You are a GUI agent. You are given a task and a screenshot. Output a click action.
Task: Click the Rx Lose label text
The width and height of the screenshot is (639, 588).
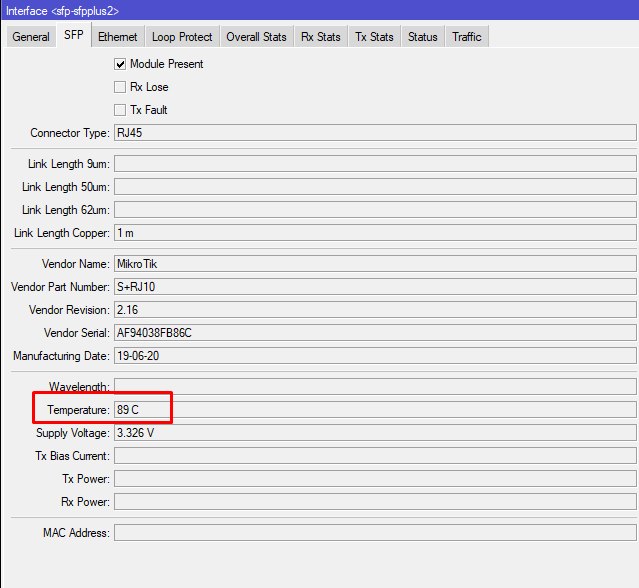coord(149,87)
